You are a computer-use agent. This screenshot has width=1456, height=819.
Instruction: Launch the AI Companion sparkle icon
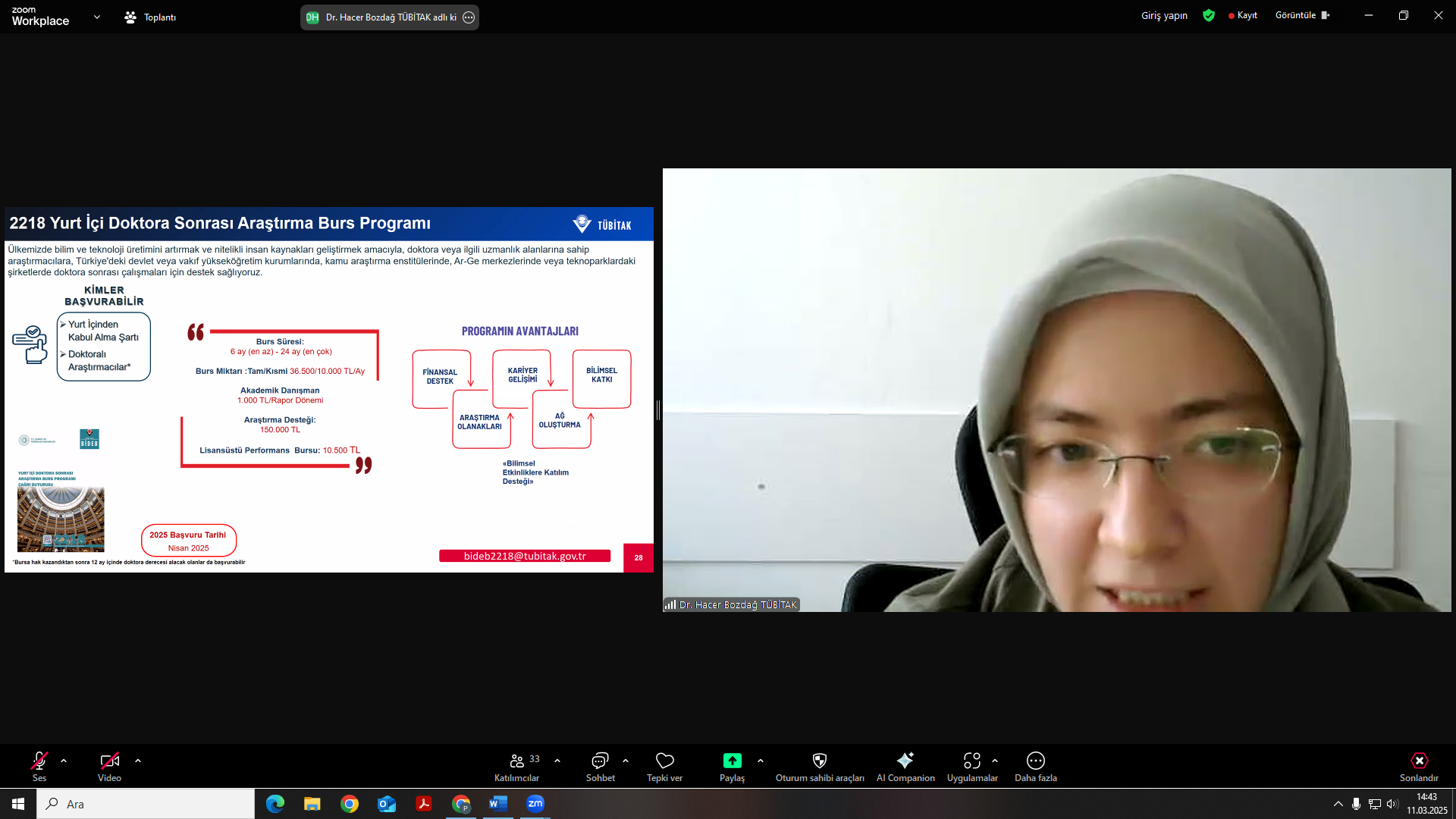[x=905, y=761]
